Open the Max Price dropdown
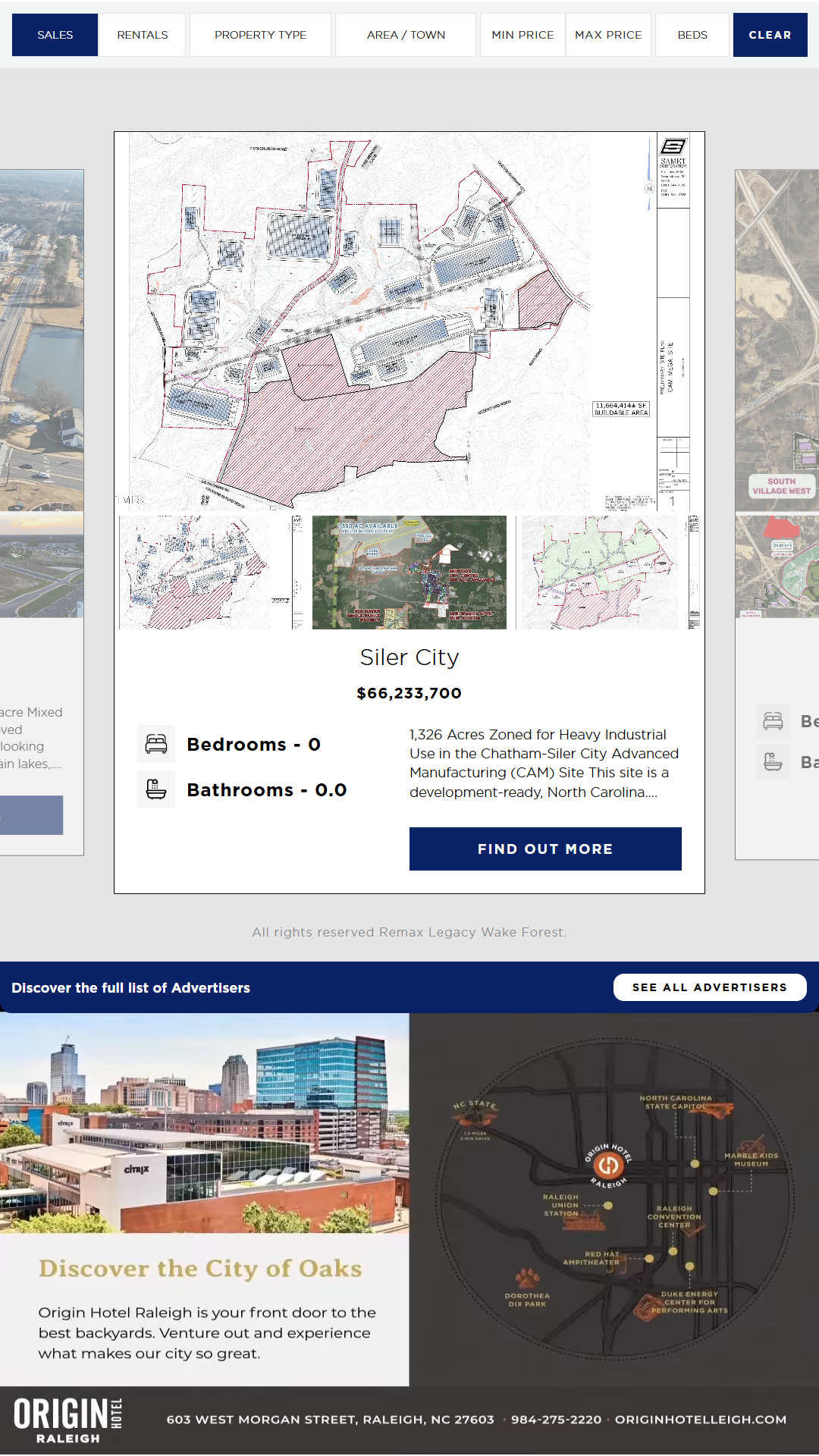The image size is (819, 1456). pyautogui.click(x=608, y=35)
